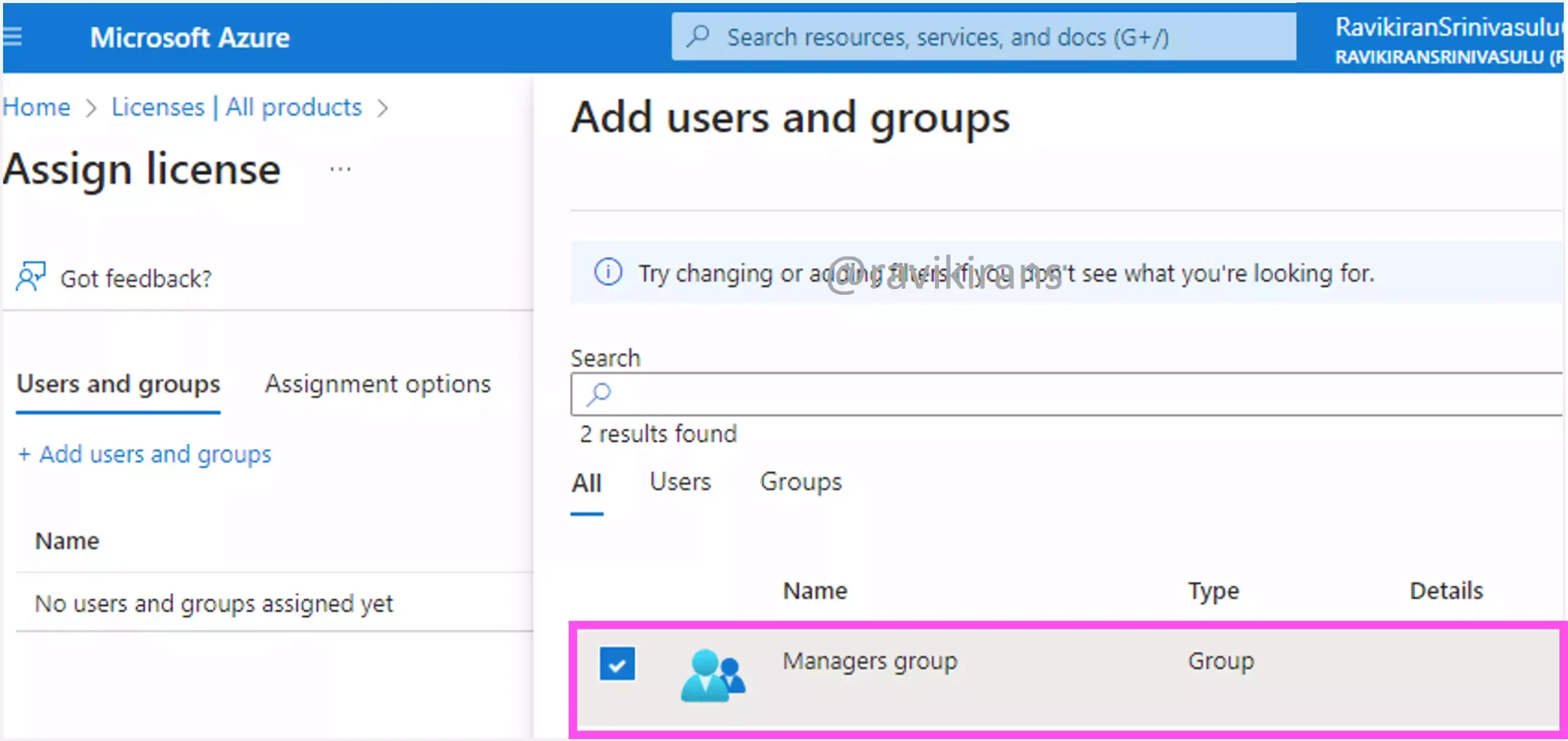1568x741 pixels.
Task: Switch to Users and groups tab
Action: pos(118,384)
